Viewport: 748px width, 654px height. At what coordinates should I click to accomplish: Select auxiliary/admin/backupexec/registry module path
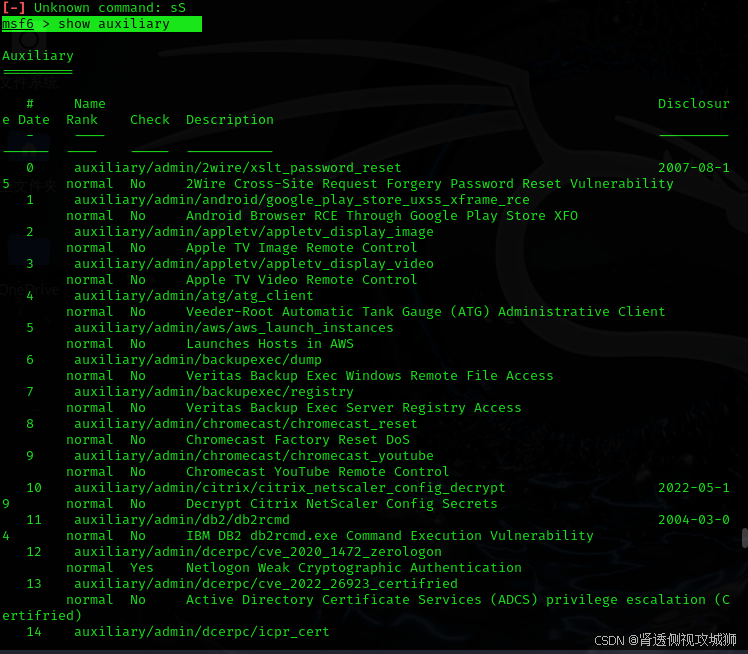coord(214,392)
